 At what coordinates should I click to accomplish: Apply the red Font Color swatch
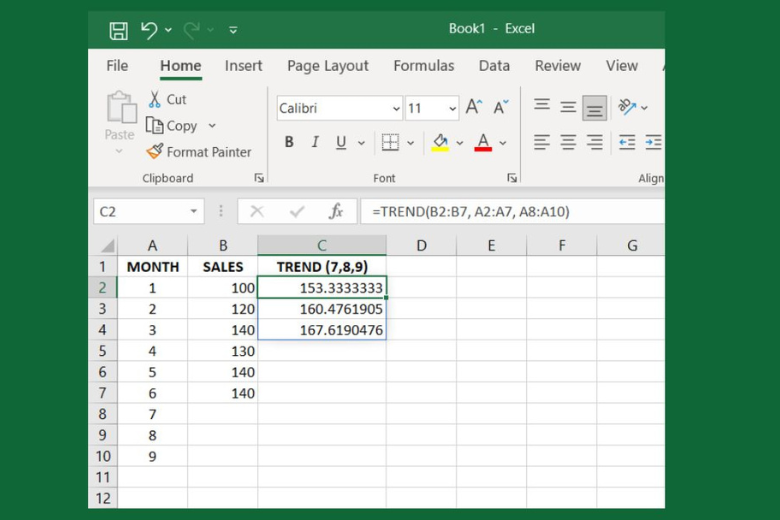(483, 142)
